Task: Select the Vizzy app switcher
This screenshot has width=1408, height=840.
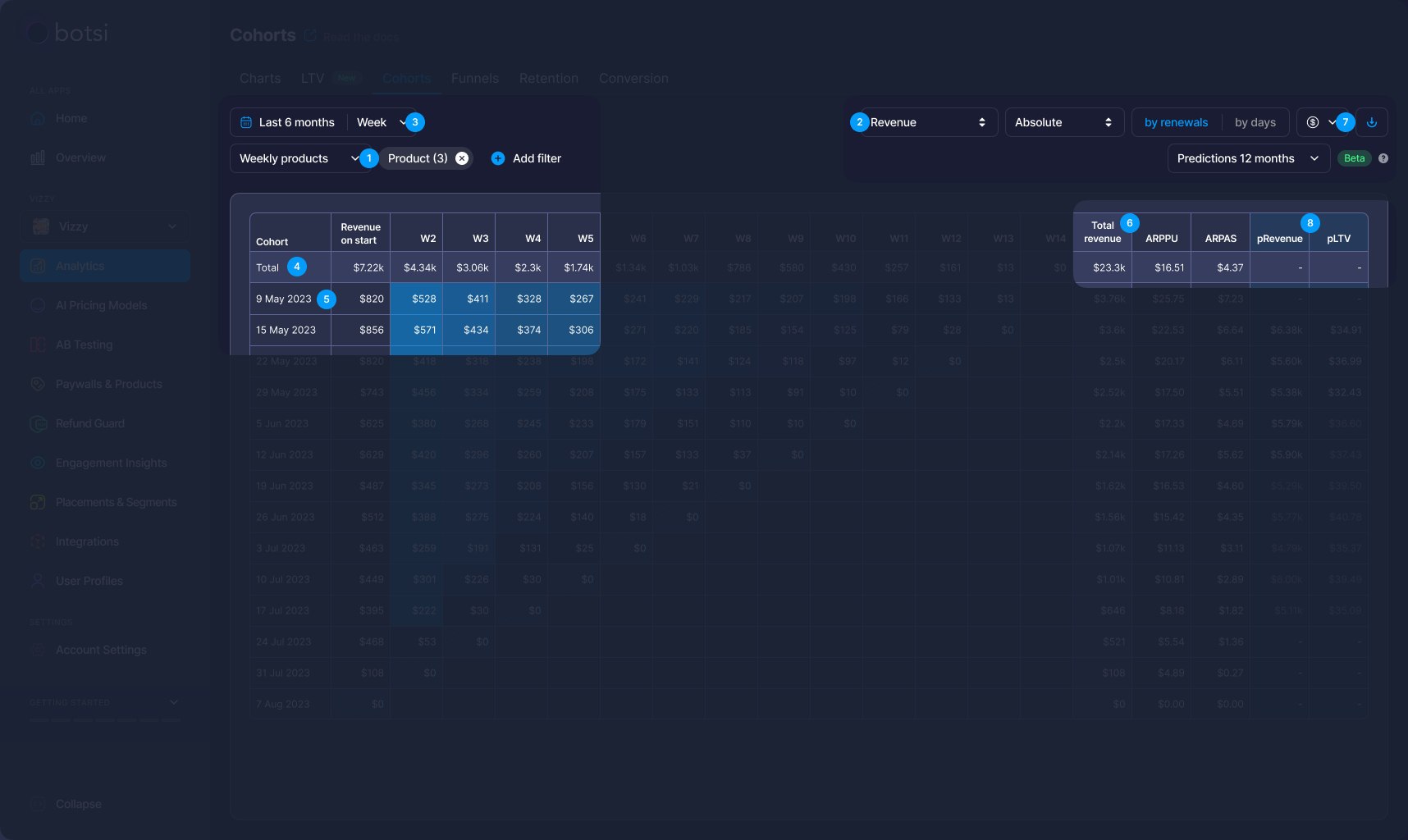Action: click(x=105, y=226)
